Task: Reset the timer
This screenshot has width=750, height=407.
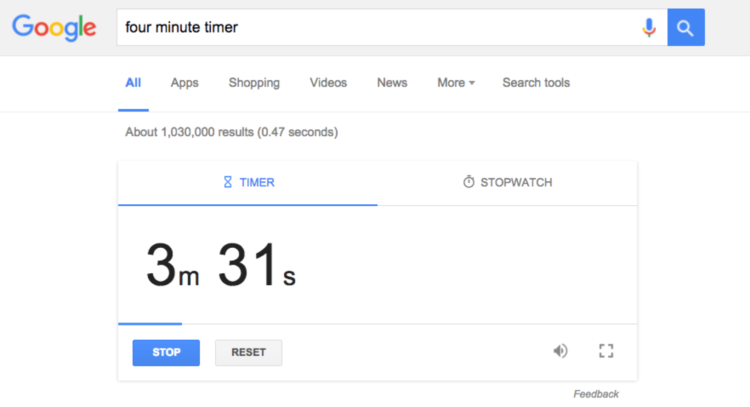Action: 248,353
